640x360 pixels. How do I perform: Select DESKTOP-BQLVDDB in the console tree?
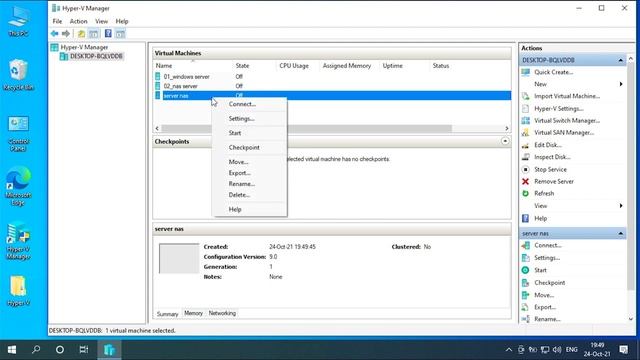pyautogui.click(x=96, y=56)
